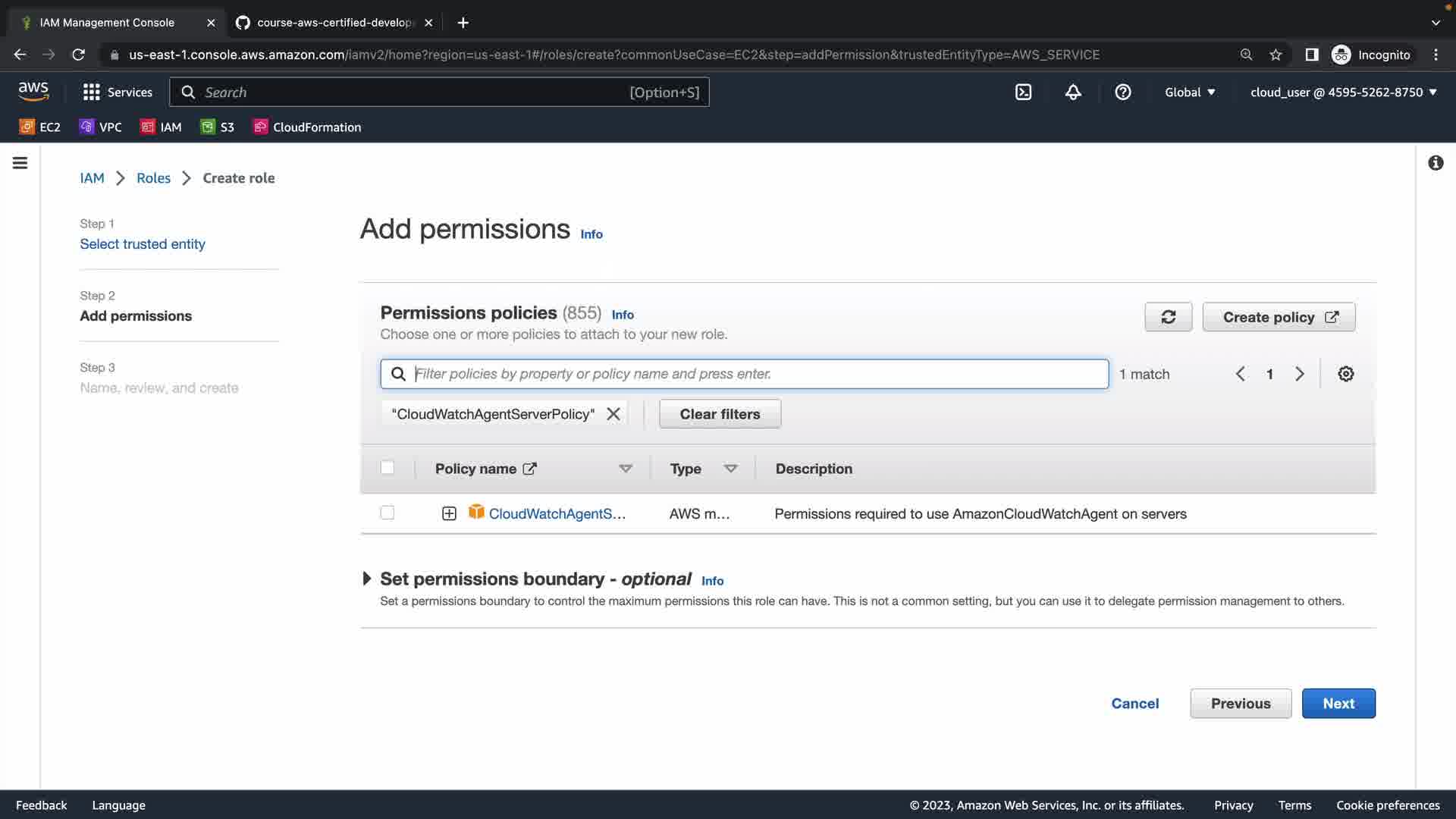Click the Next button
The height and width of the screenshot is (819, 1456).
point(1338,704)
